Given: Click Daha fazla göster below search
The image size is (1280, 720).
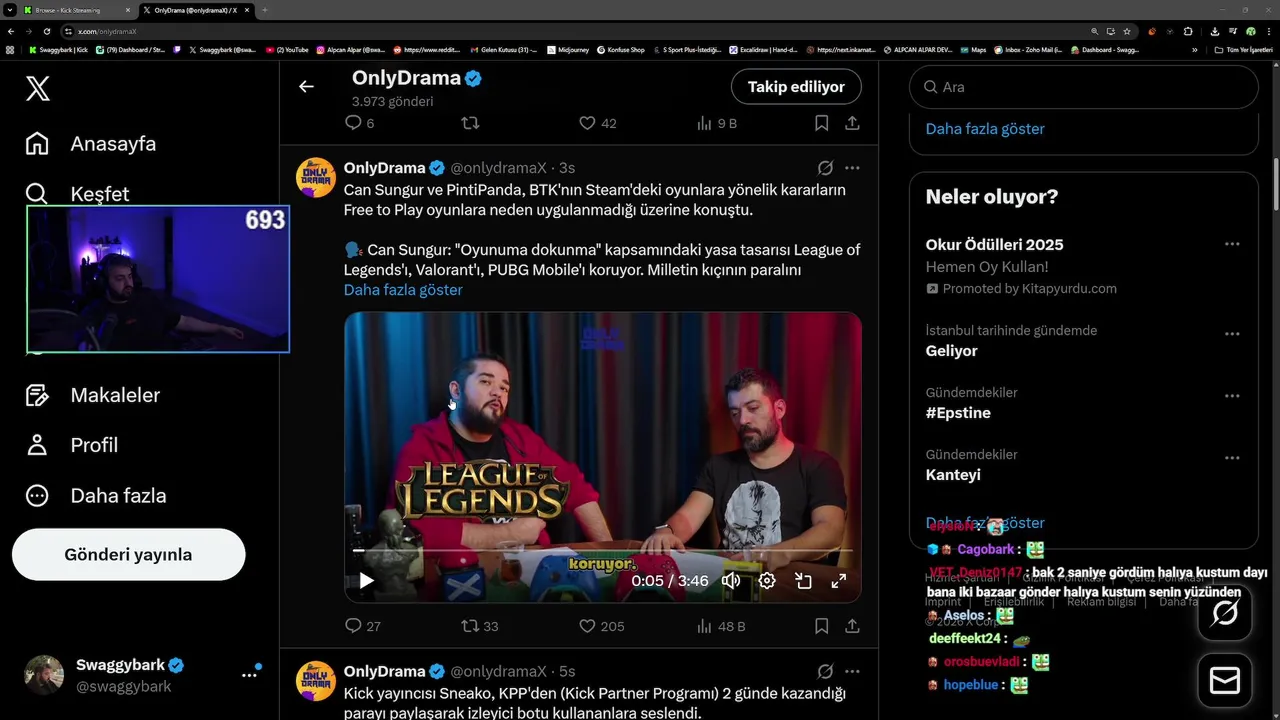Looking at the screenshot, I should click(x=985, y=129).
